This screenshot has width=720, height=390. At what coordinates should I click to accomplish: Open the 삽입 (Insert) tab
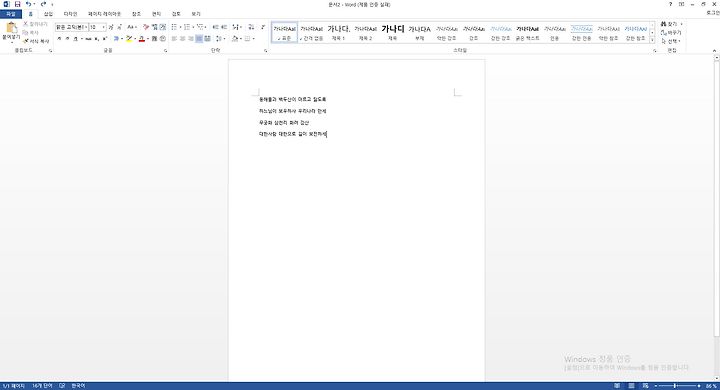click(48, 14)
